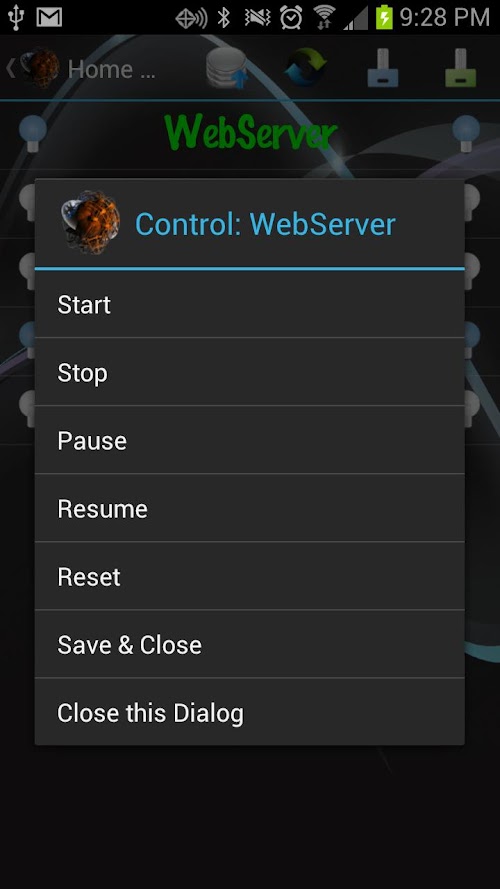Screen dimensions: 500x889
Task: Select Pause in the control list
Action: coord(249,440)
